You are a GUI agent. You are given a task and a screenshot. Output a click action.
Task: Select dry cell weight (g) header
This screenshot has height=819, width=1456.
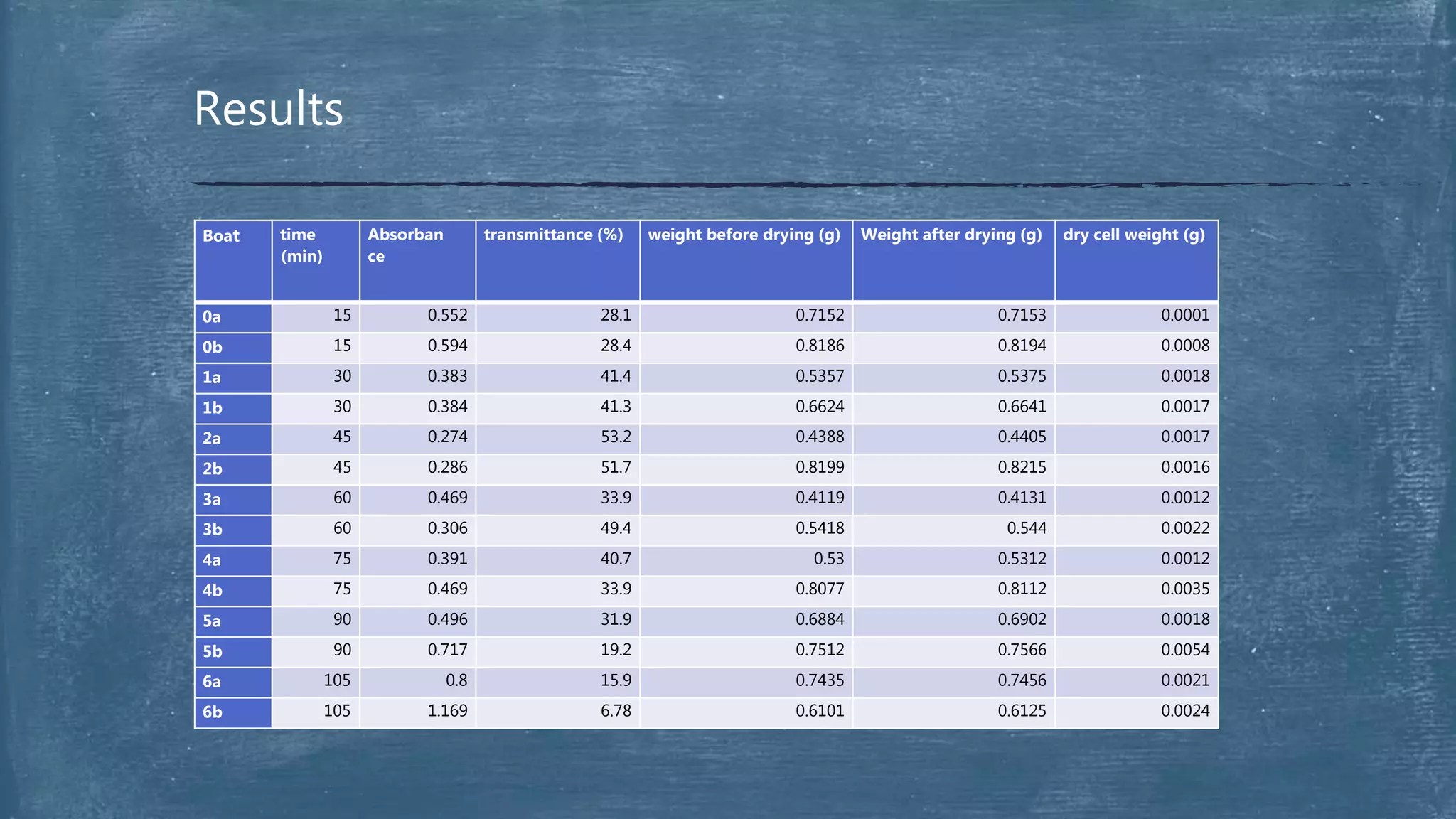pyautogui.click(x=1134, y=235)
